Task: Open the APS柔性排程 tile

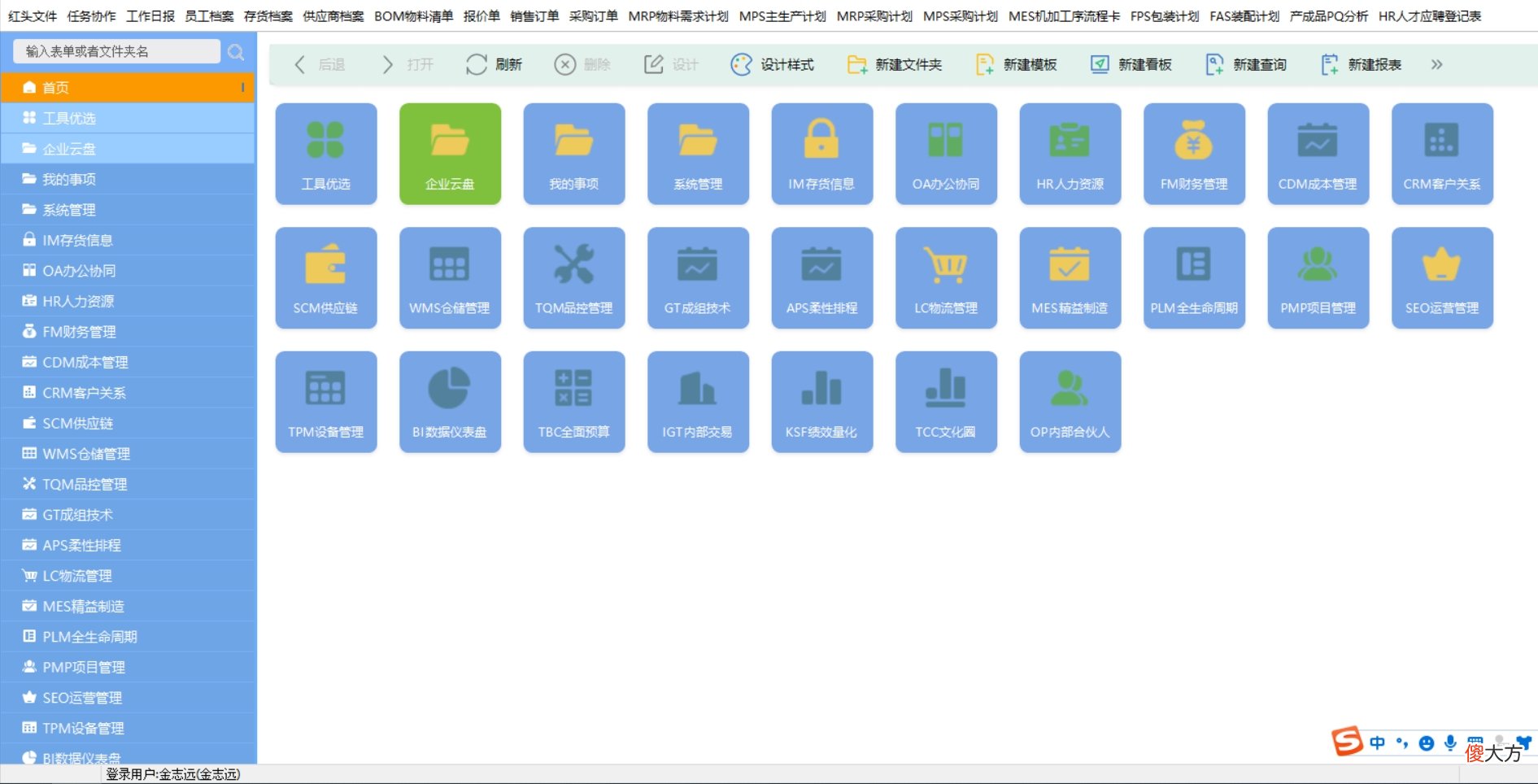Action: tap(822, 278)
